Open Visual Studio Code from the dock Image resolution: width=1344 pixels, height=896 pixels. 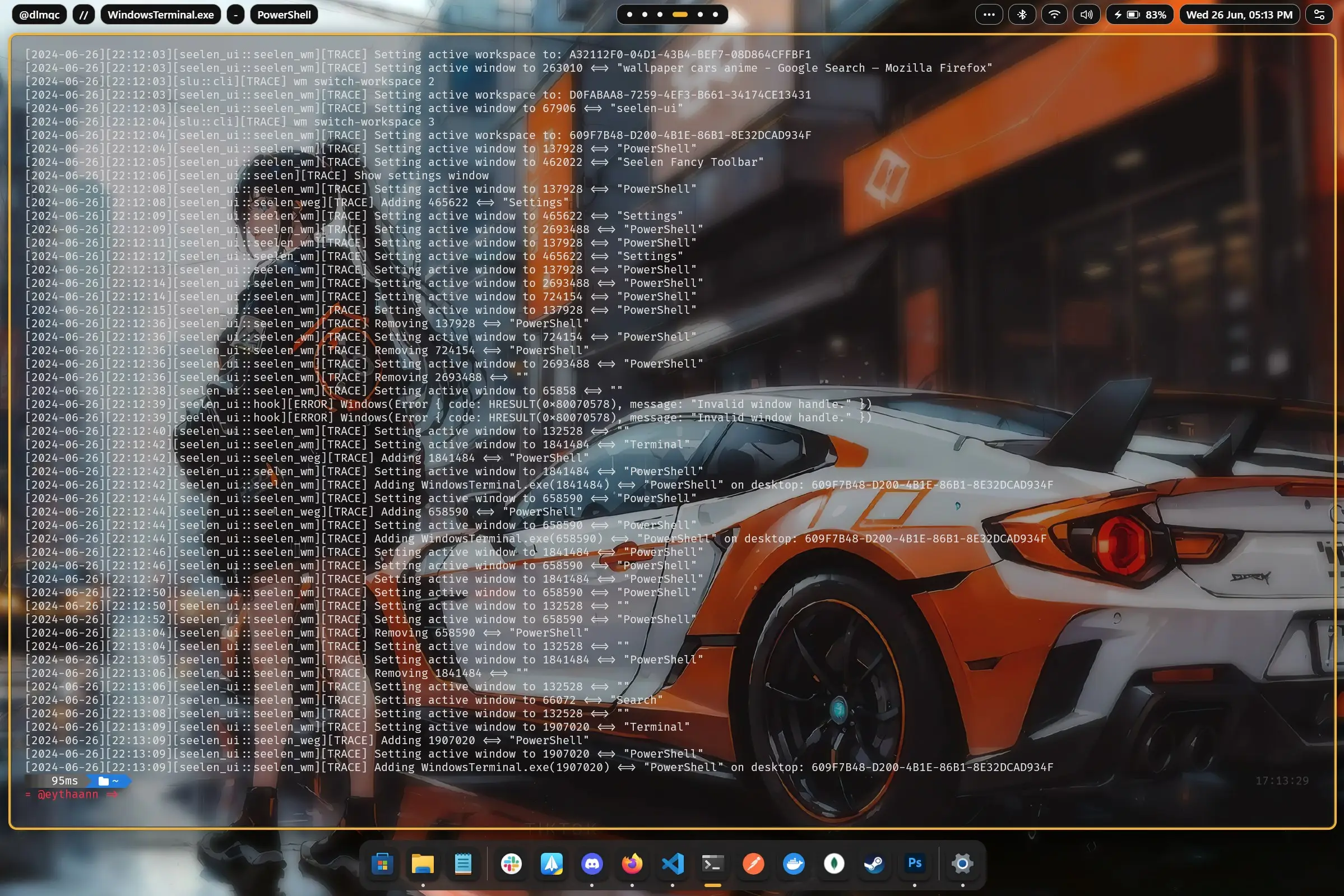coord(673,865)
